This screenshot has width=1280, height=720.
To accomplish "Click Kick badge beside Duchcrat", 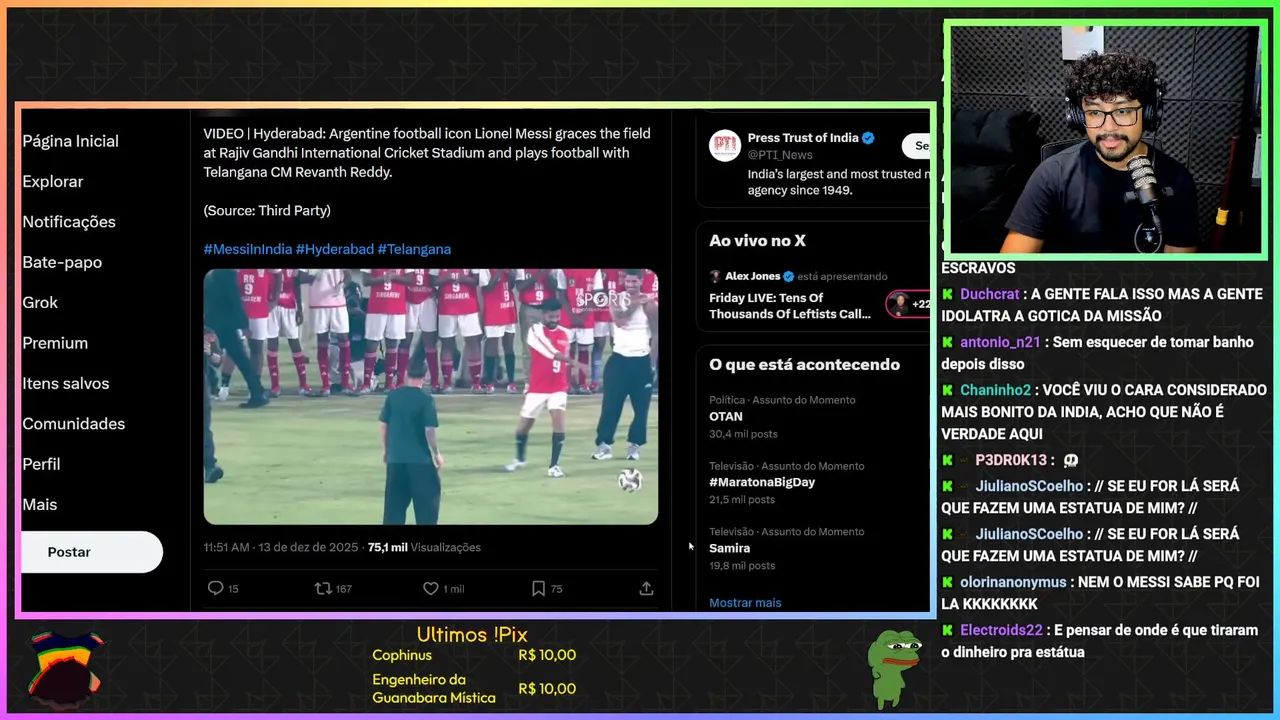I will click(x=947, y=294).
